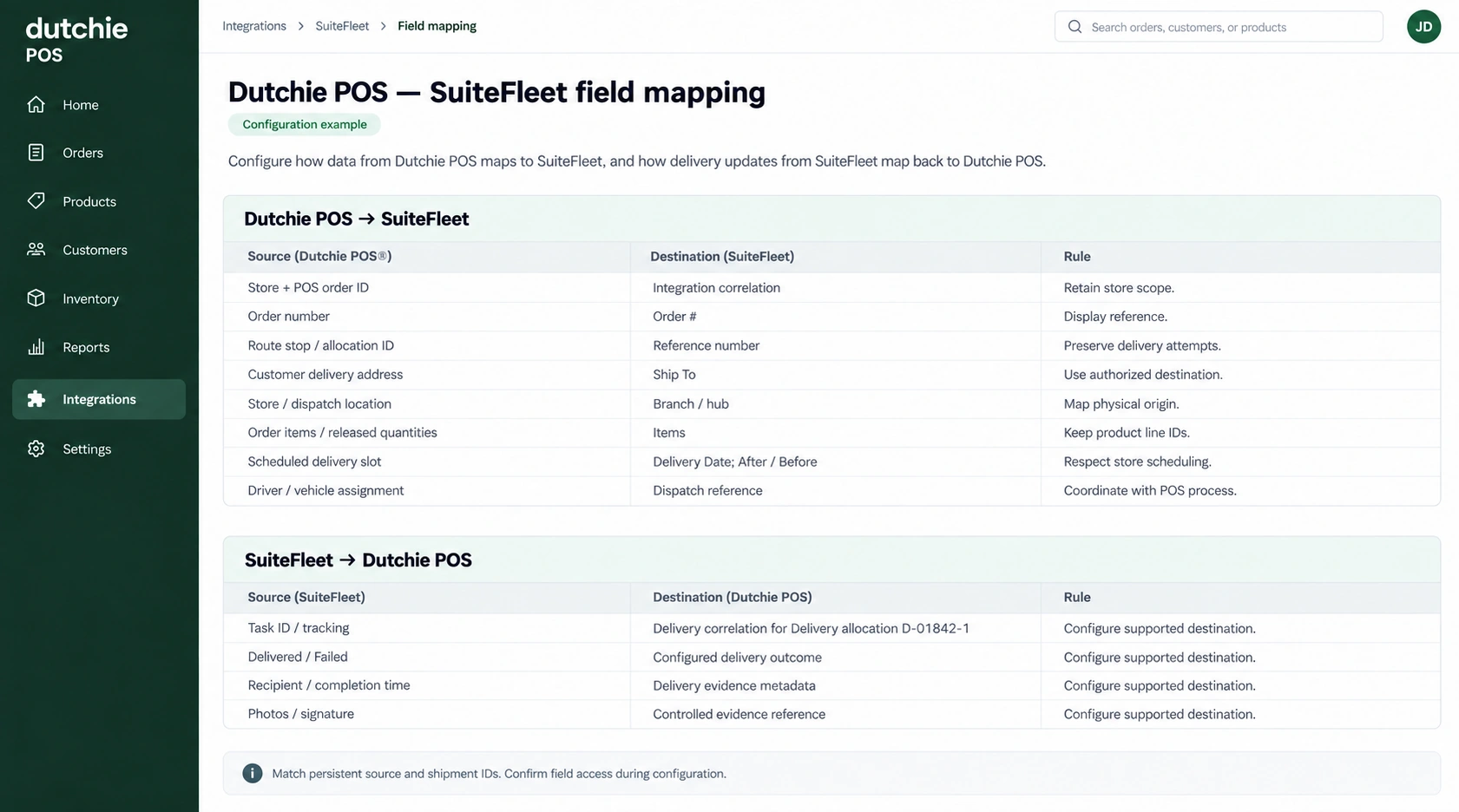The height and width of the screenshot is (812, 1459).
Task: Open the JD user avatar
Action: point(1423,27)
